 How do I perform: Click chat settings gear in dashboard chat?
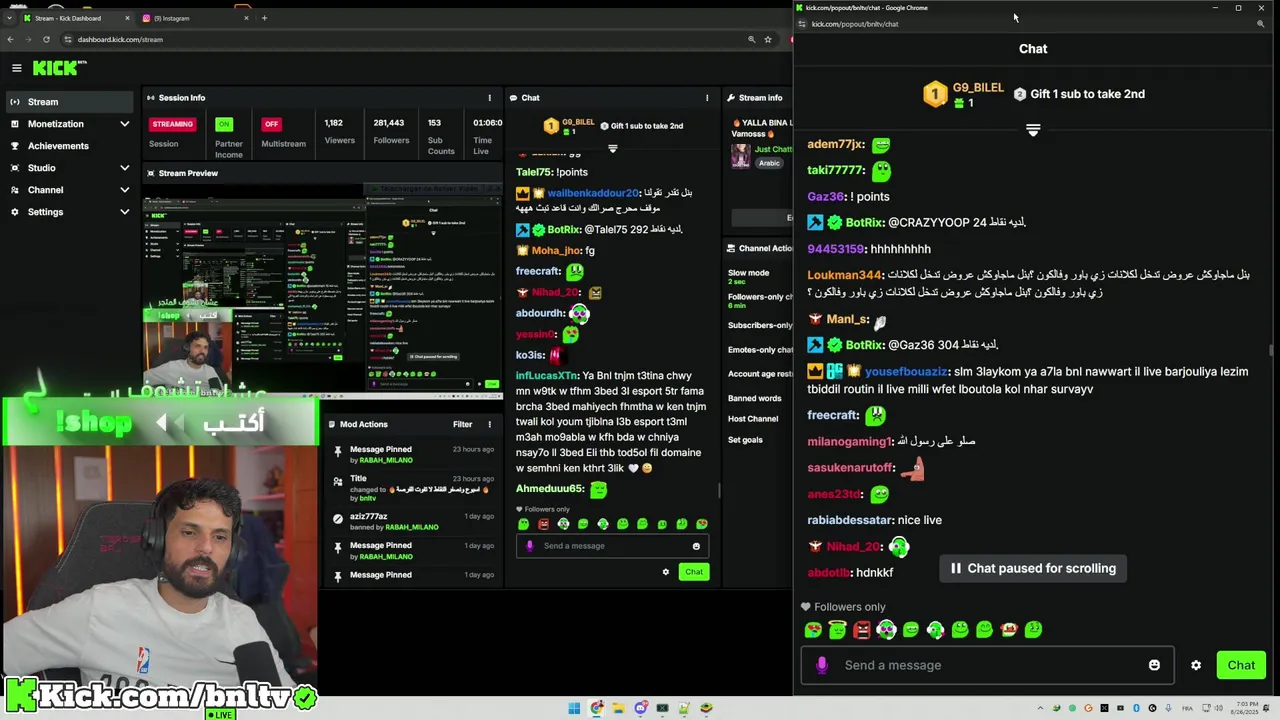click(x=665, y=572)
